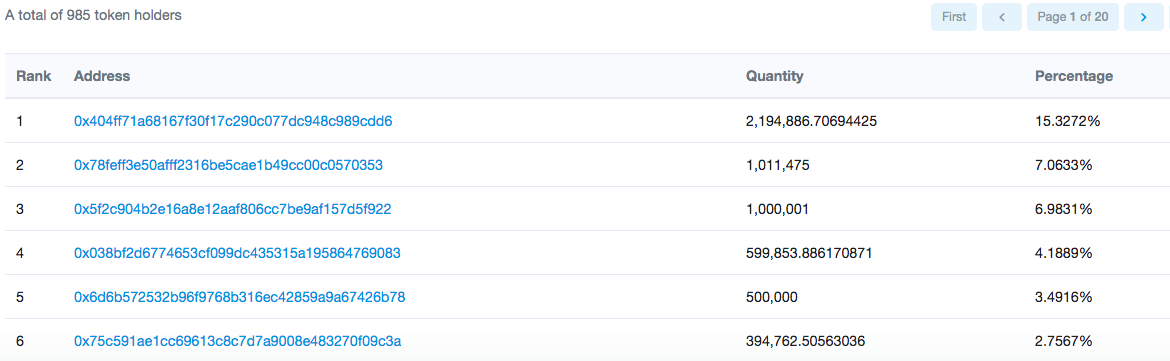Click the total of 985 token holders text
The width and height of the screenshot is (1170, 361).
coord(93,15)
